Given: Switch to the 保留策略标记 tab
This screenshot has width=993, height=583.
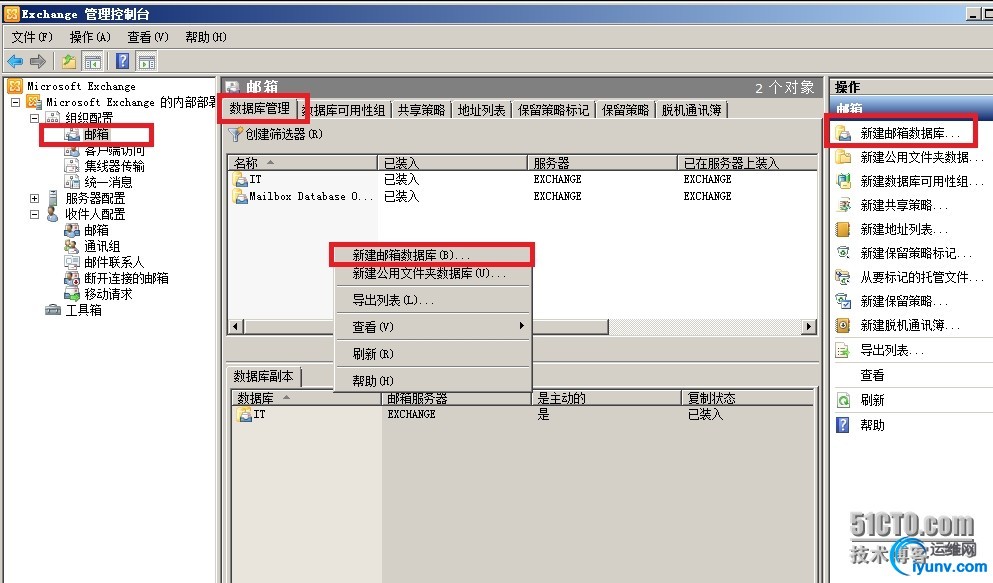Looking at the screenshot, I should [553, 110].
